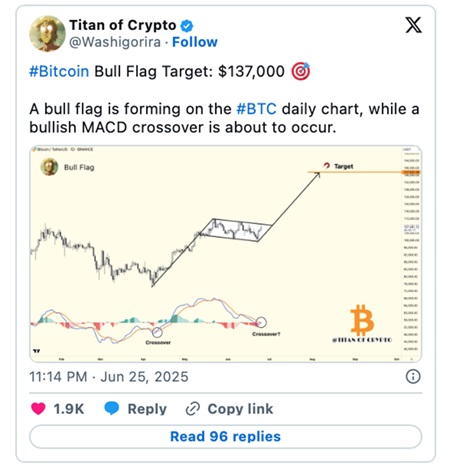Click Titan of Crypto profile avatar

47,33
